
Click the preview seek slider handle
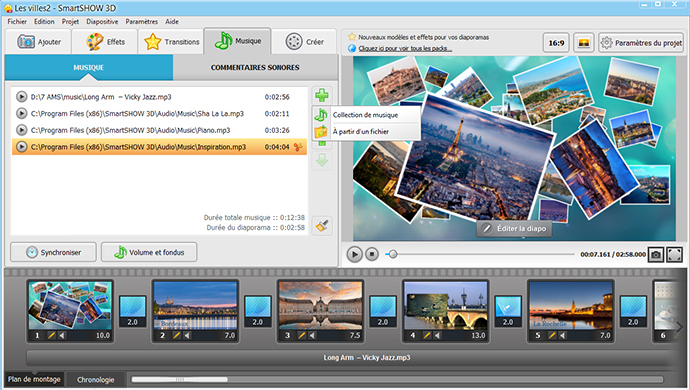[393, 254]
